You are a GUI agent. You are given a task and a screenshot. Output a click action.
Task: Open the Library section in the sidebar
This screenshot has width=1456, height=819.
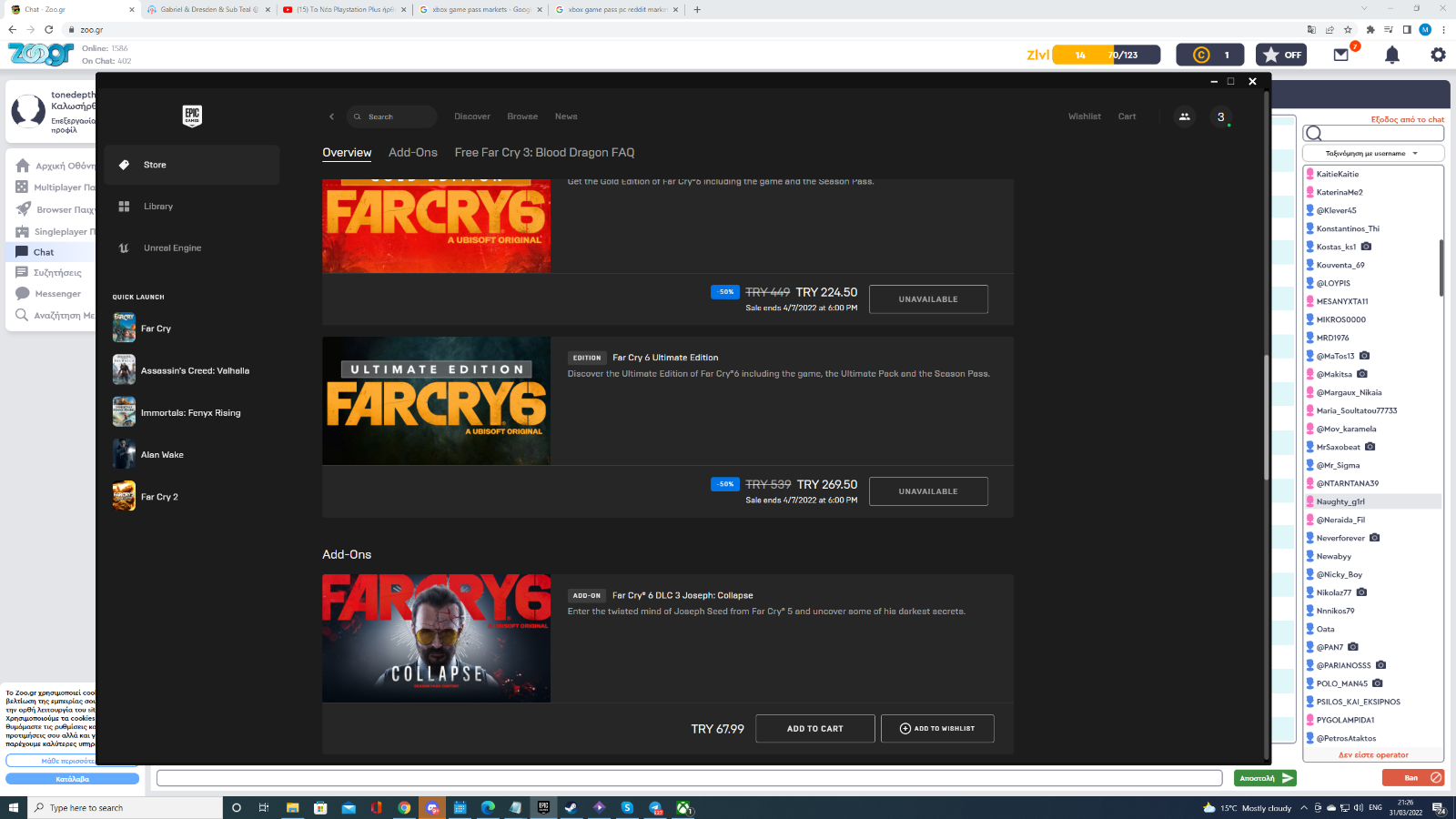[x=192, y=207]
